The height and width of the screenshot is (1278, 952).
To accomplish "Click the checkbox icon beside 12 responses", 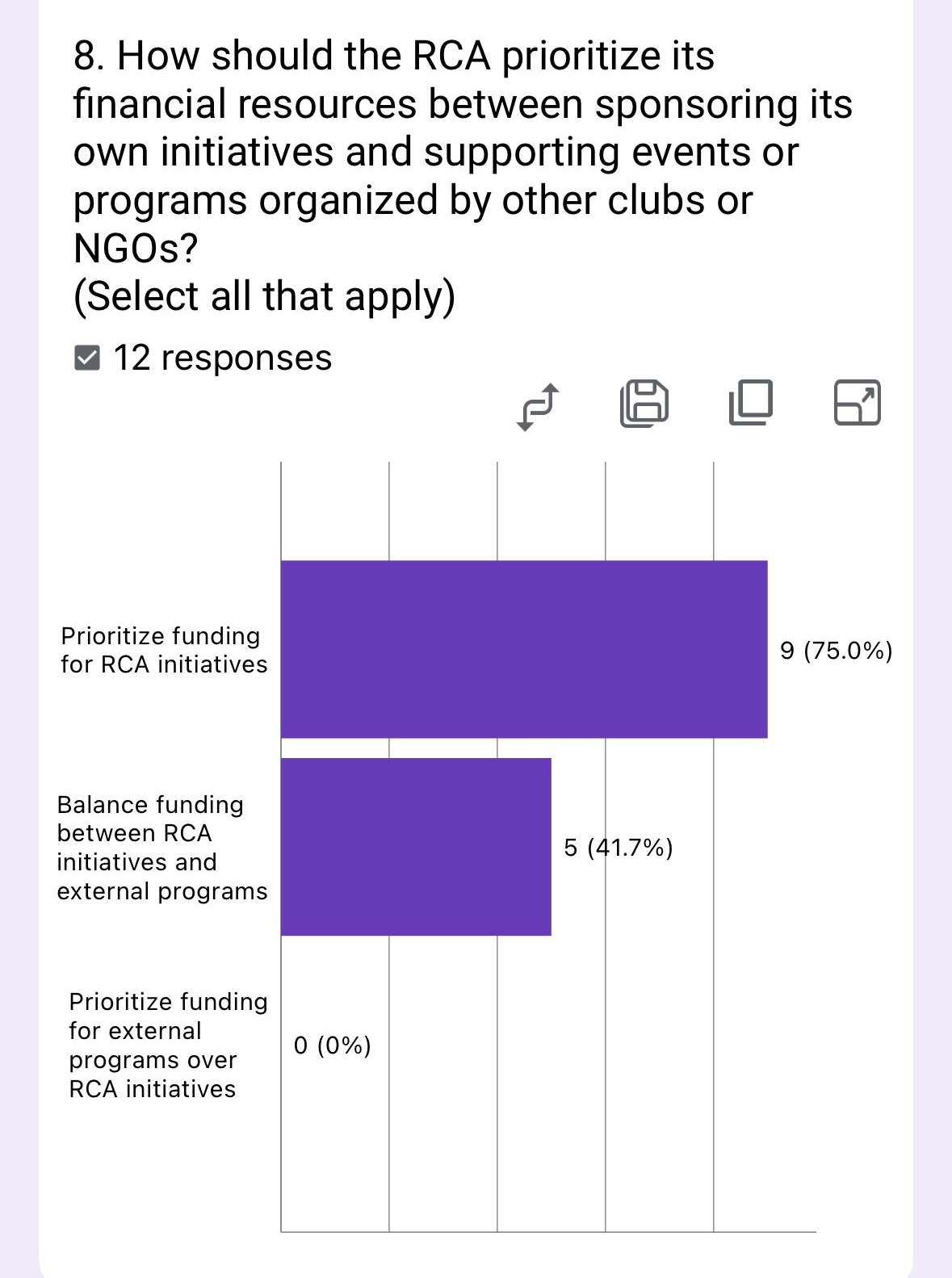I will (x=87, y=358).
